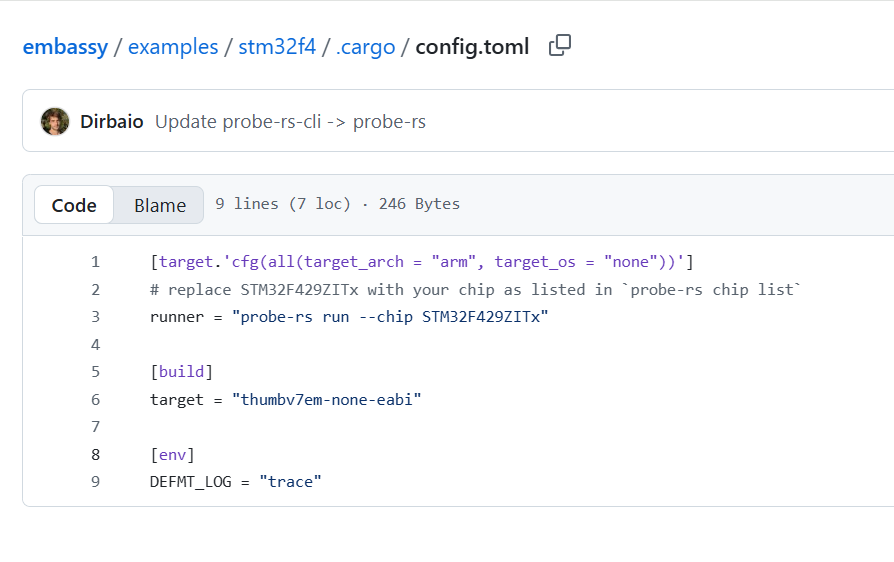The width and height of the screenshot is (894, 562).
Task: Select line number 9 in the gutter
Action: [95, 481]
